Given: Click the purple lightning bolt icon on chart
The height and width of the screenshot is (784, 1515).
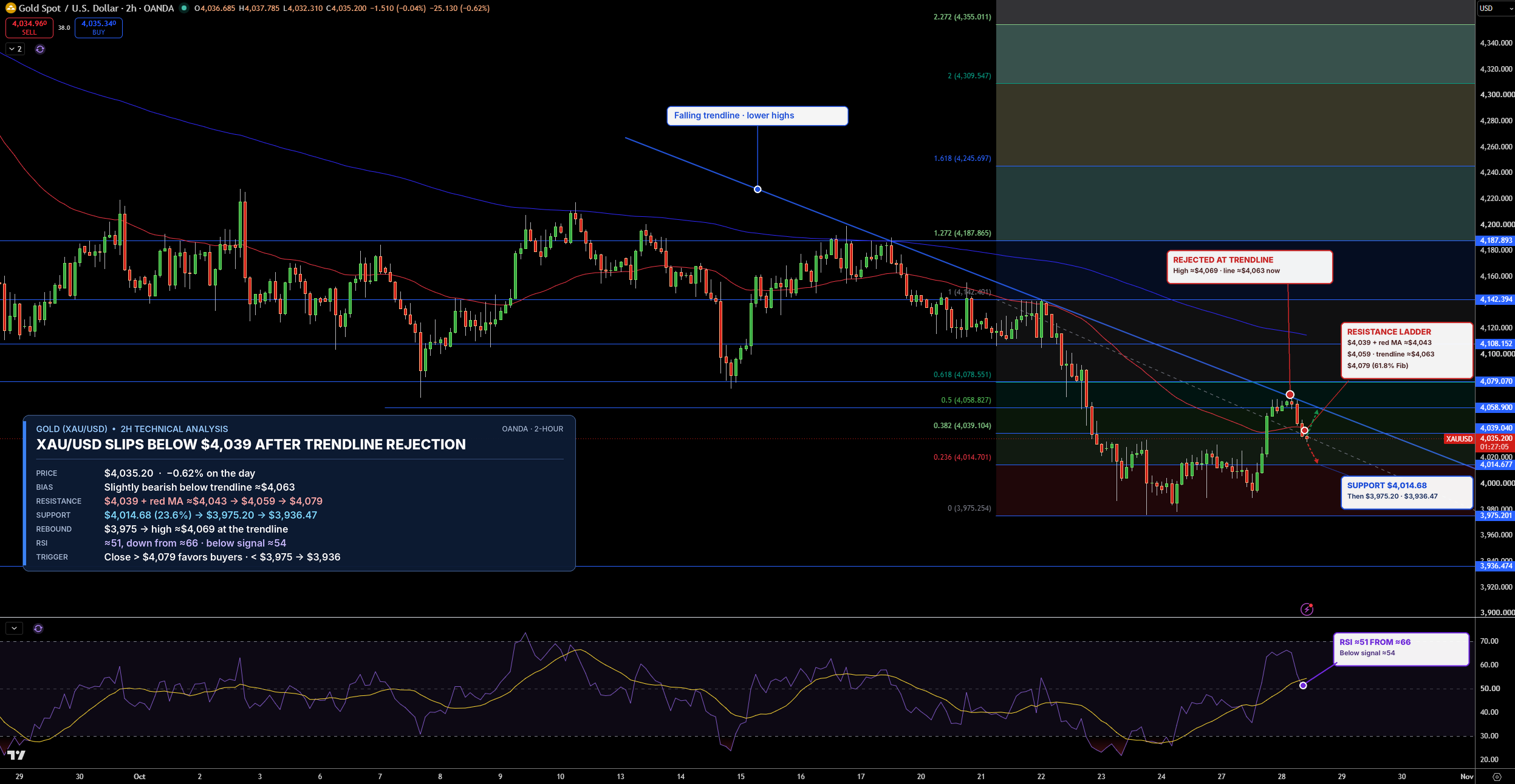Looking at the screenshot, I should pos(1307,609).
